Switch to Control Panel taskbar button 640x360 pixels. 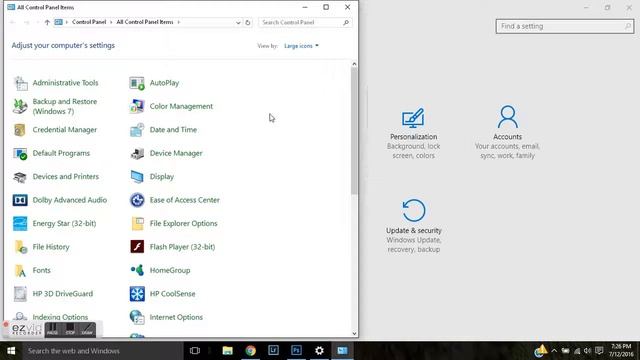point(342,351)
